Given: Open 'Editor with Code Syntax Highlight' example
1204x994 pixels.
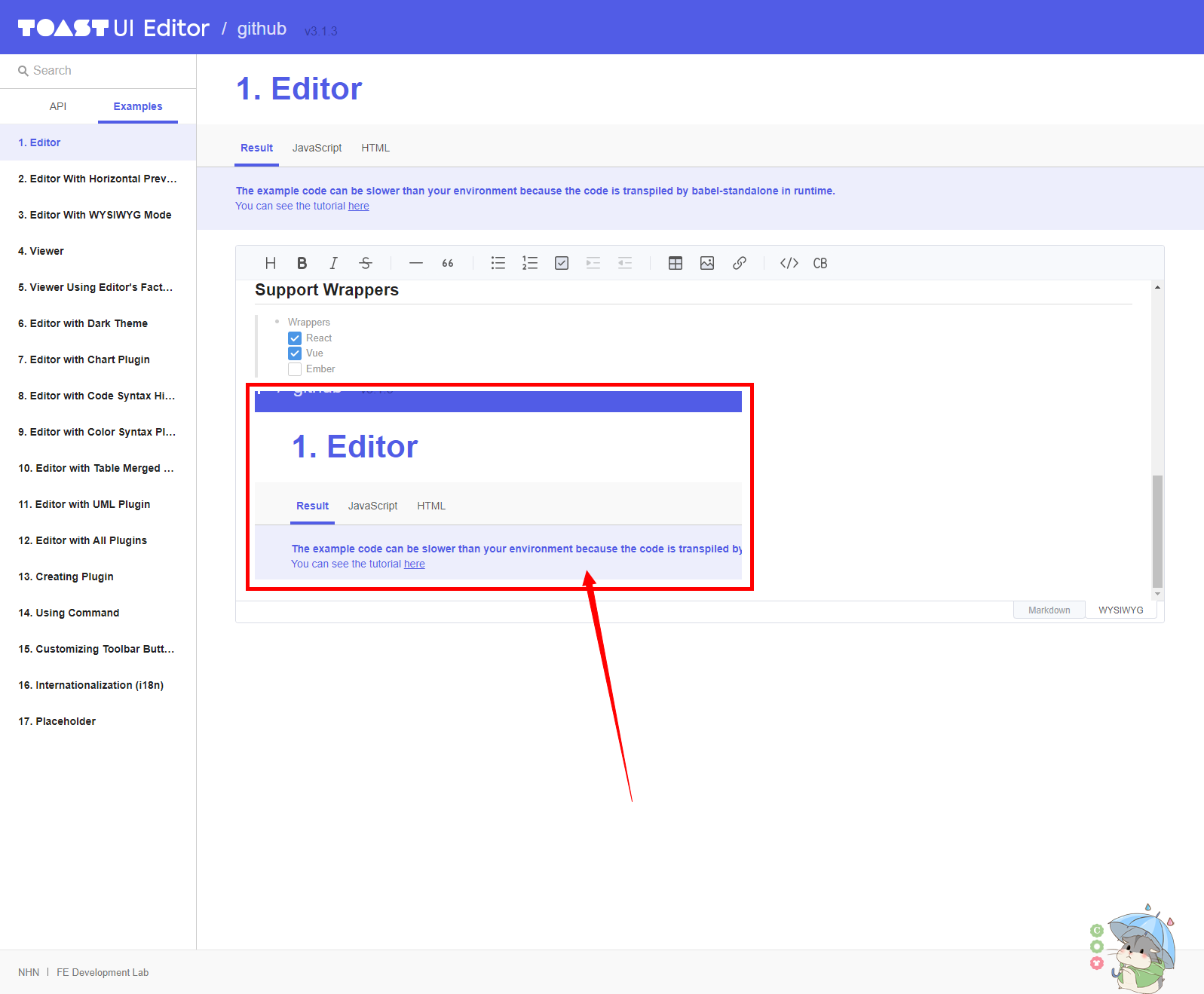Looking at the screenshot, I should tap(98, 396).
